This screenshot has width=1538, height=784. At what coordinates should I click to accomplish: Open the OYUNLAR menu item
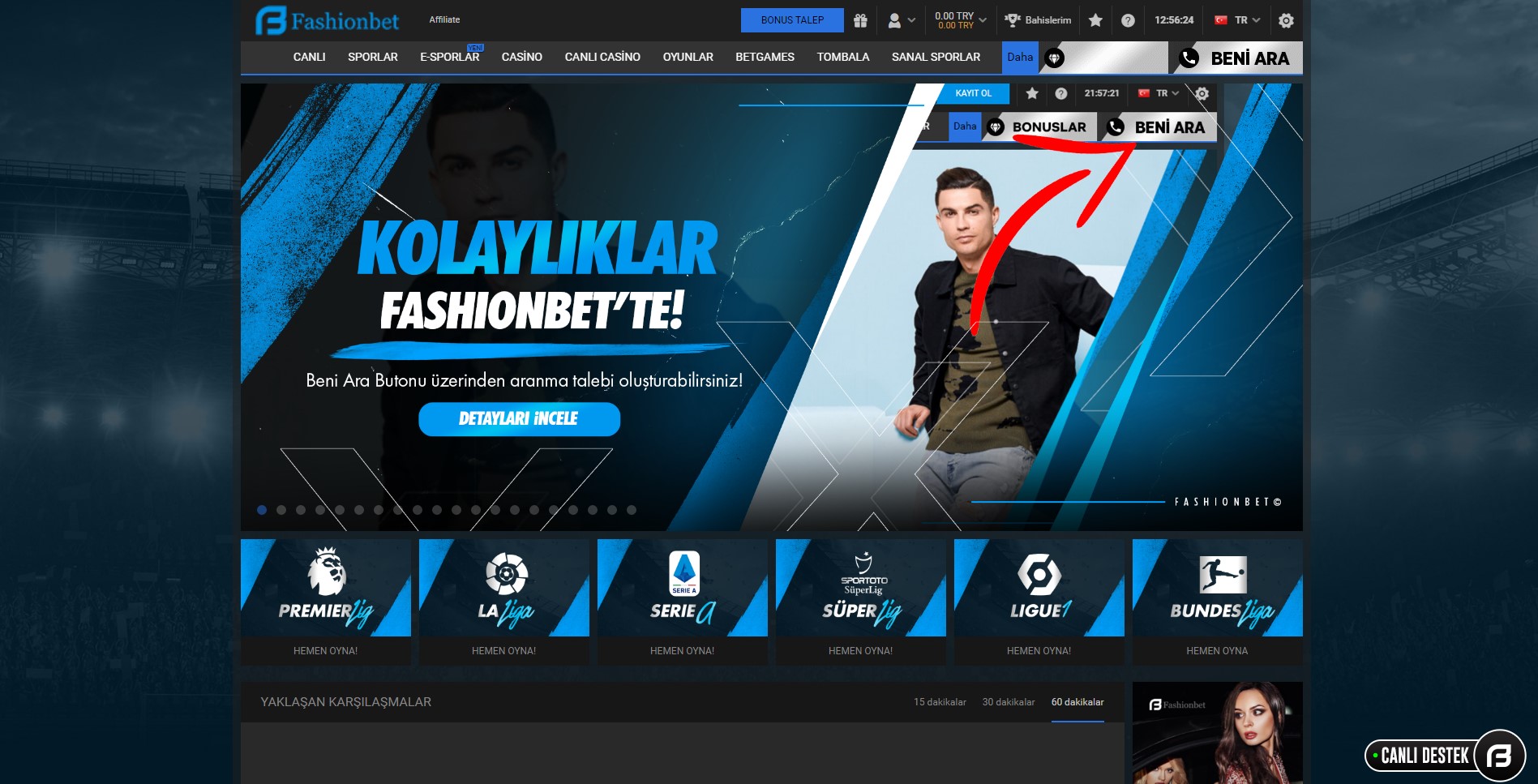click(688, 57)
